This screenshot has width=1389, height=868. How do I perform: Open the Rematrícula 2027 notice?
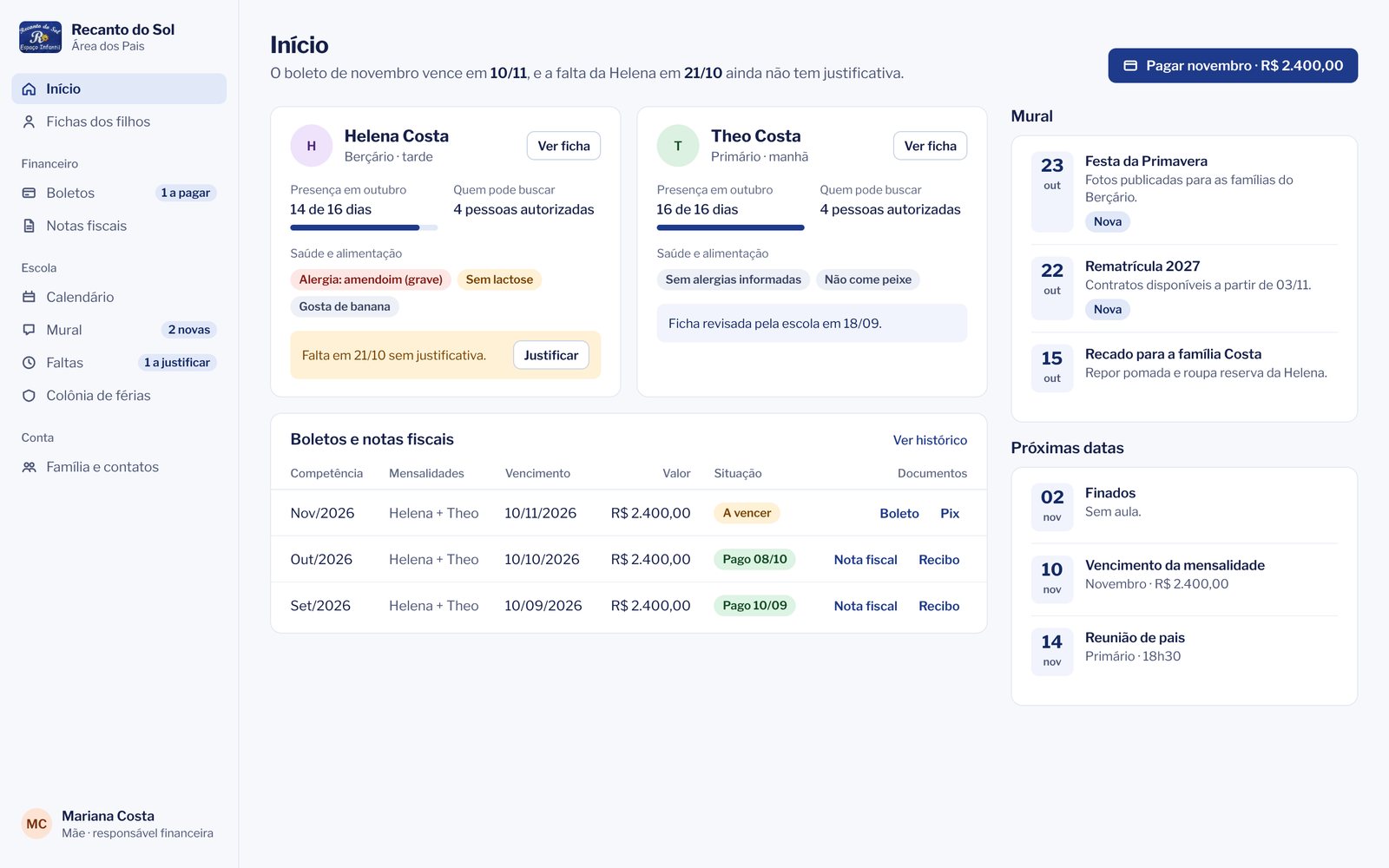click(x=1184, y=287)
